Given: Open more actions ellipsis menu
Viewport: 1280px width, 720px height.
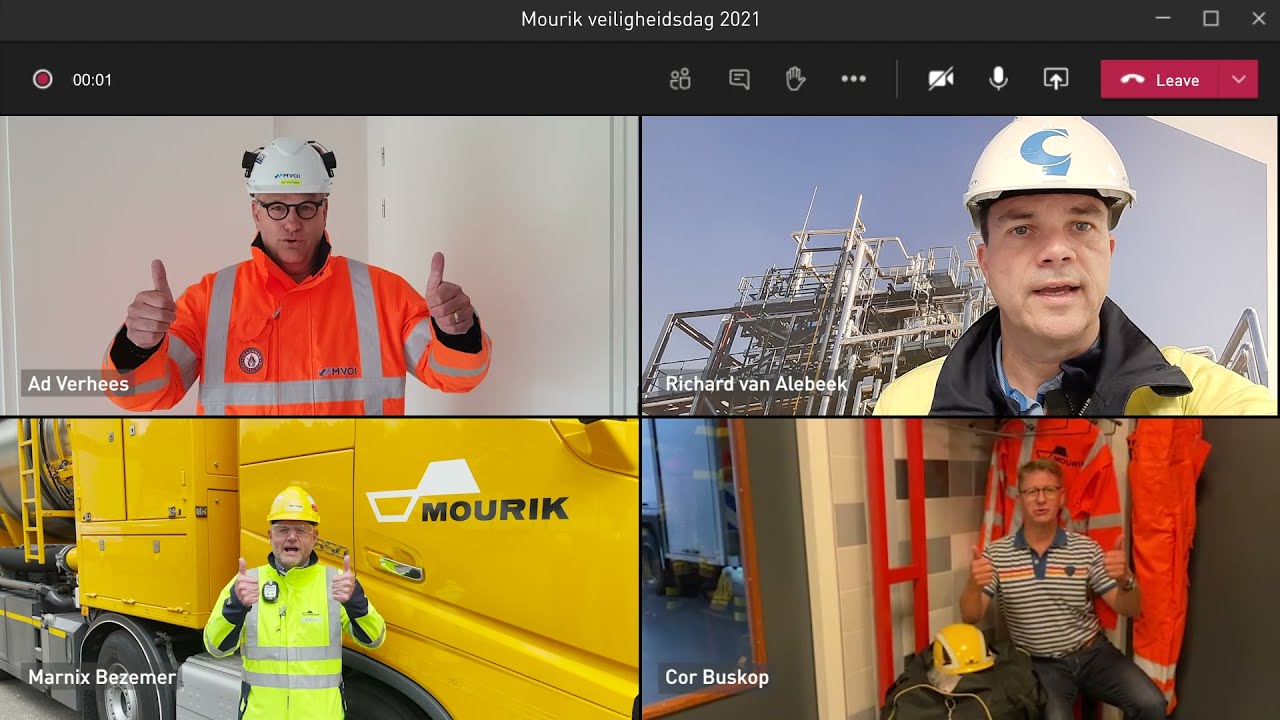Looking at the screenshot, I should click(x=853, y=79).
